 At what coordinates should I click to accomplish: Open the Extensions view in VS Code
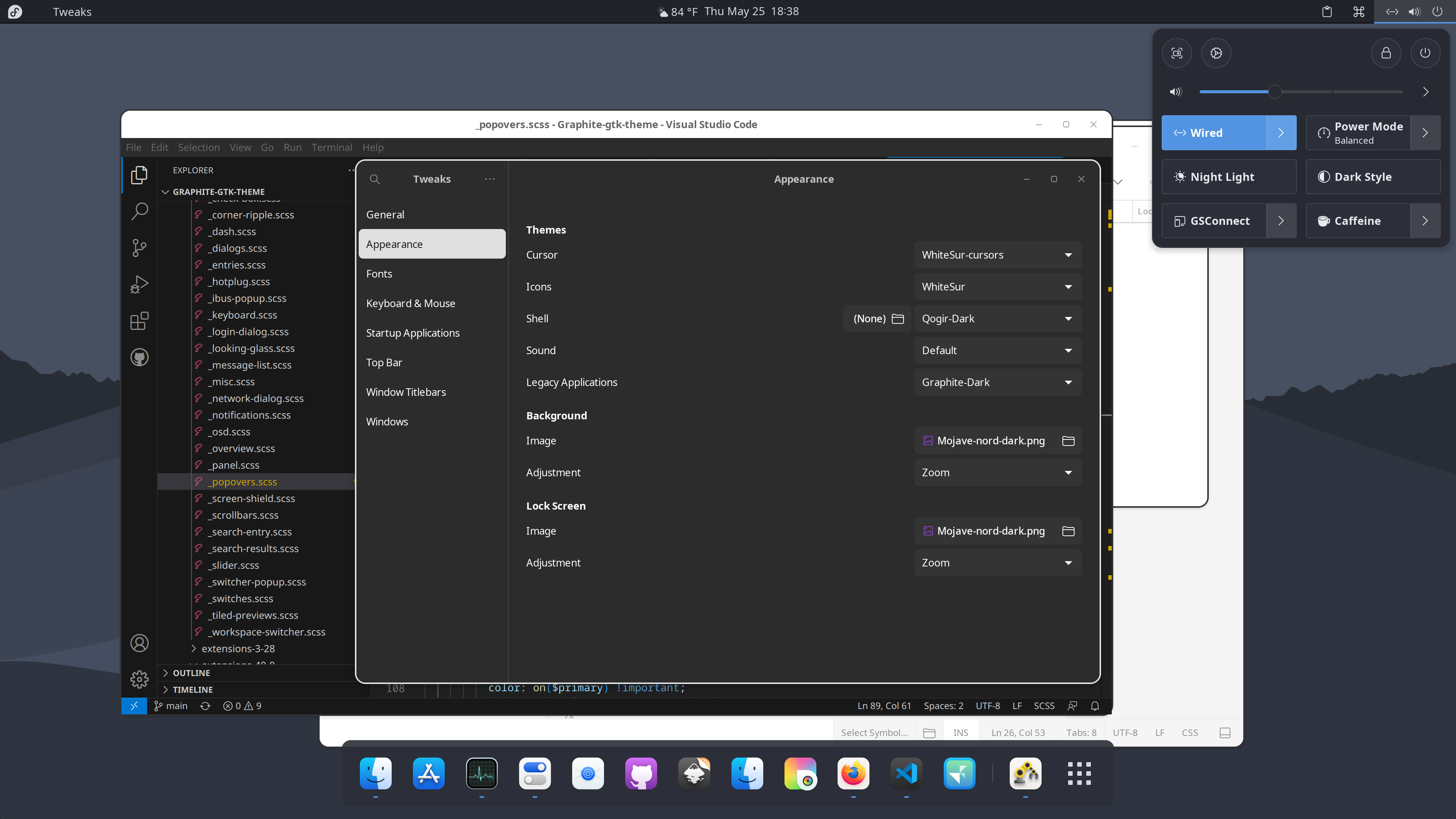pos(139,320)
